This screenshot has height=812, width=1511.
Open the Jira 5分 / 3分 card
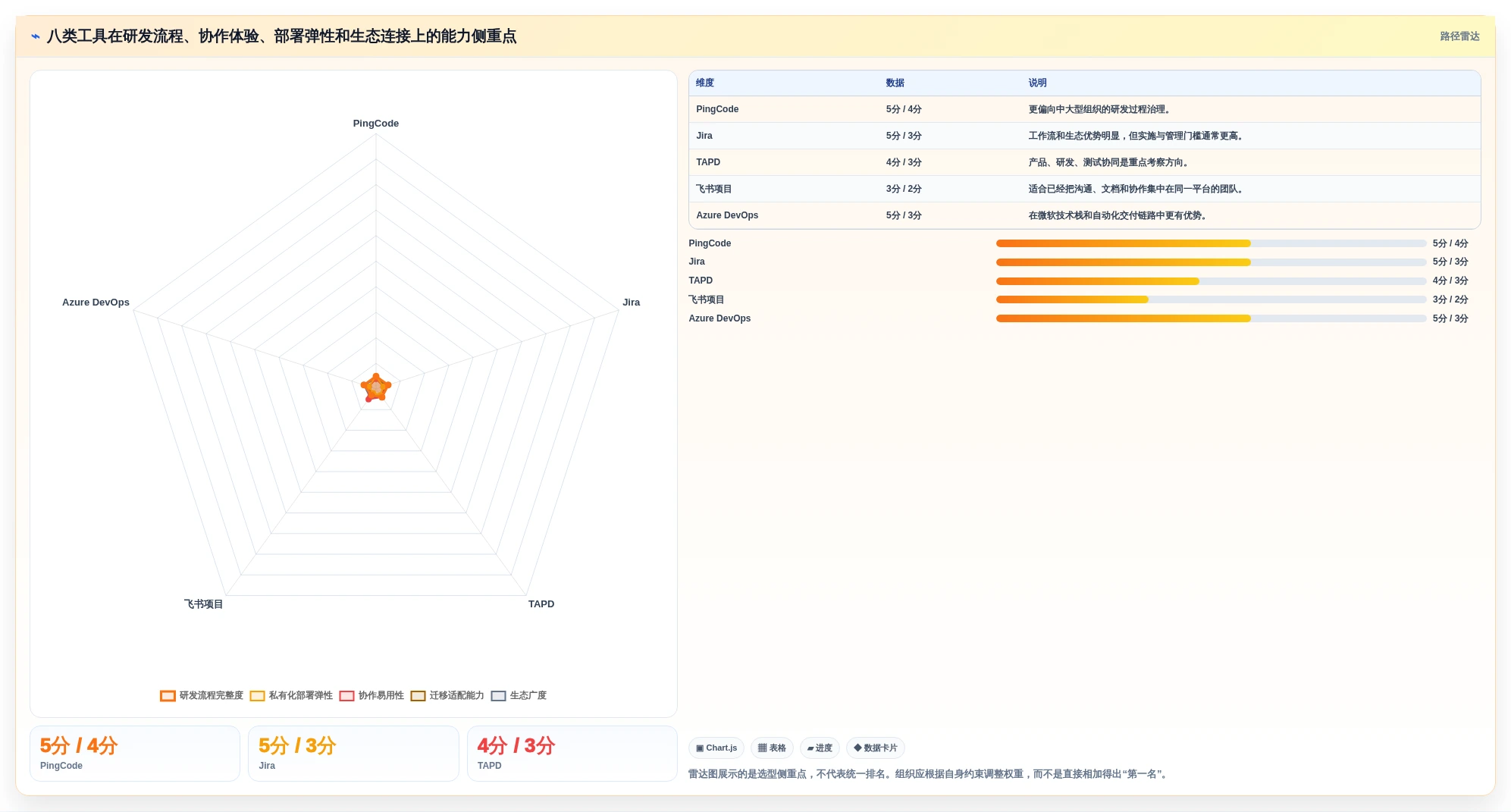coord(353,754)
